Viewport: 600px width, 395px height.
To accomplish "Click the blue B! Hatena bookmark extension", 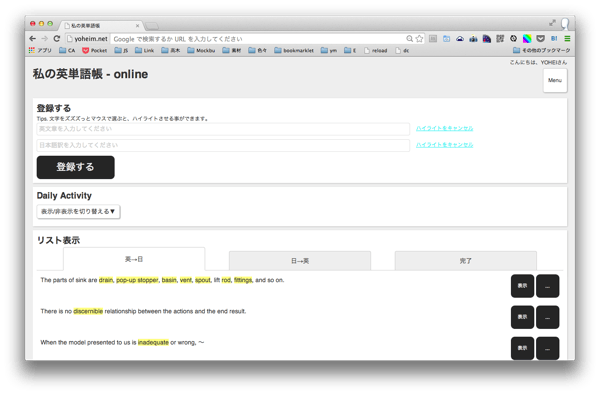I will pyautogui.click(x=554, y=39).
